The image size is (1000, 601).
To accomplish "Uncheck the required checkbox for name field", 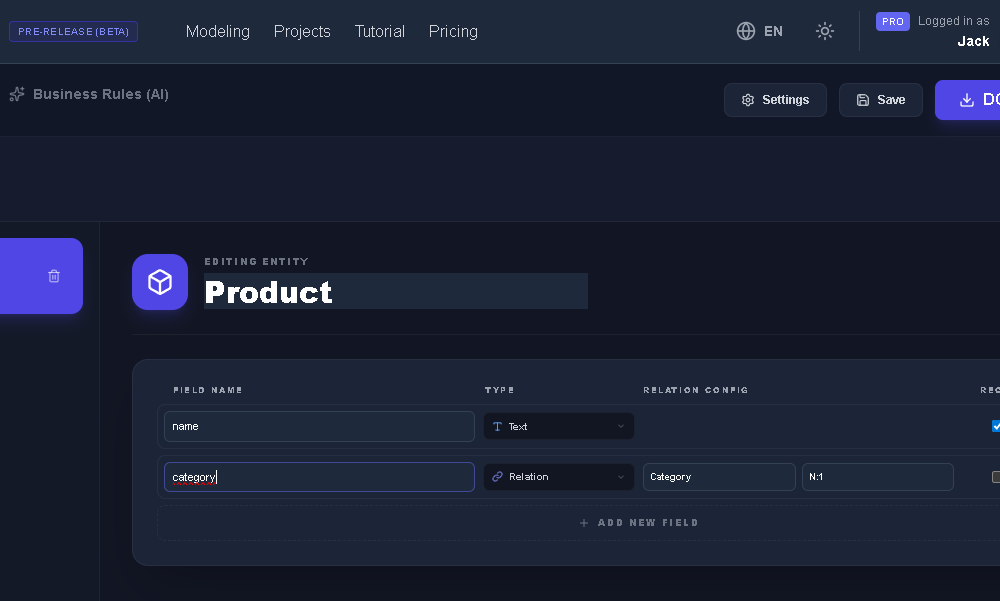I will point(996,426).
